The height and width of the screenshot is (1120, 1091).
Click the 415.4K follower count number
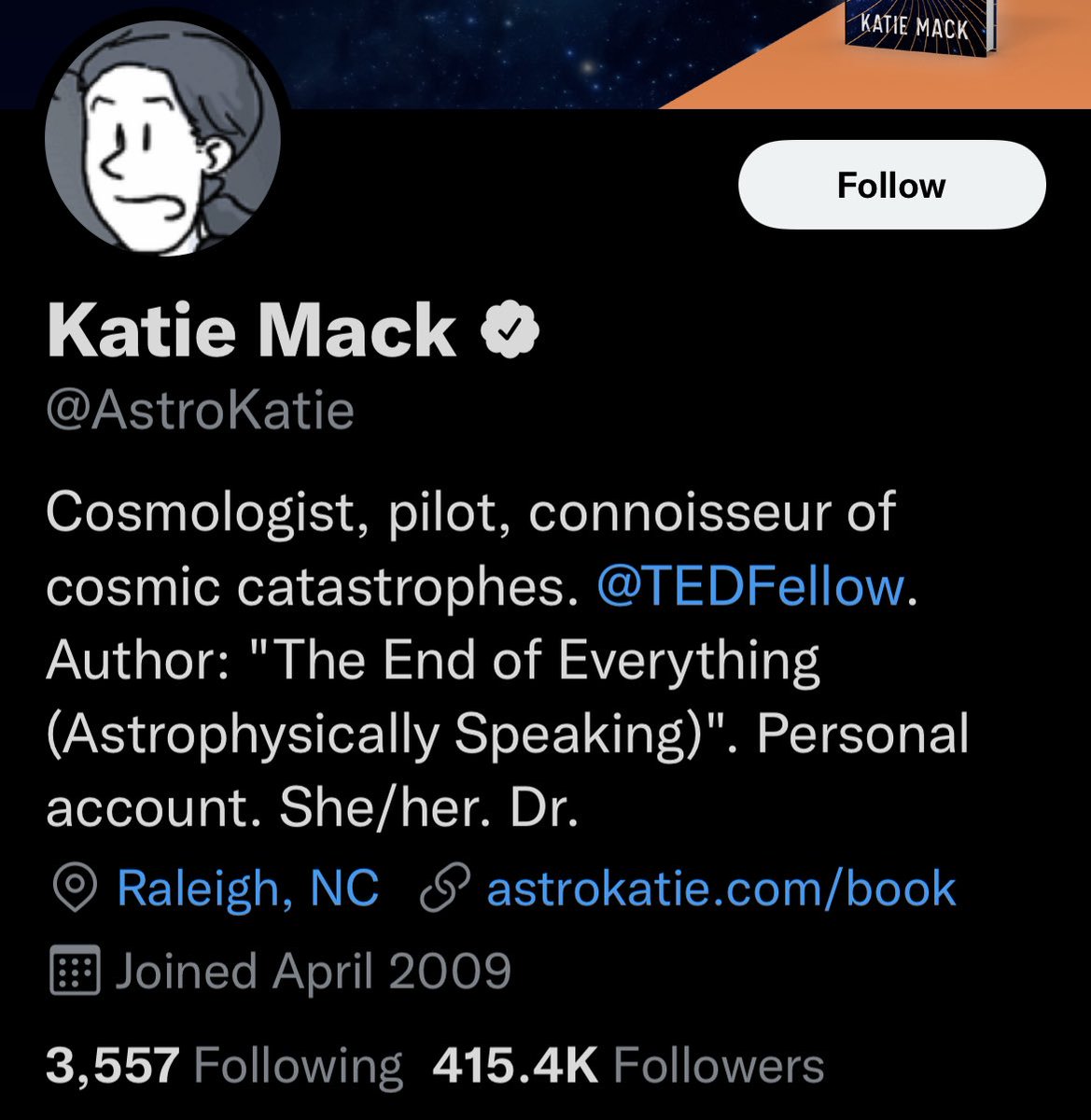point(514,1066)
